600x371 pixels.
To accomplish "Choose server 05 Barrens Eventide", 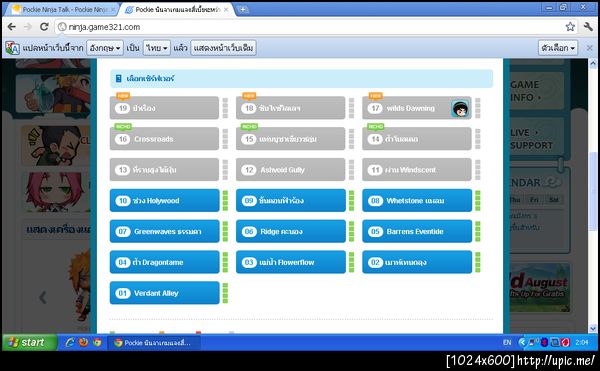I will tap(417, 231).
